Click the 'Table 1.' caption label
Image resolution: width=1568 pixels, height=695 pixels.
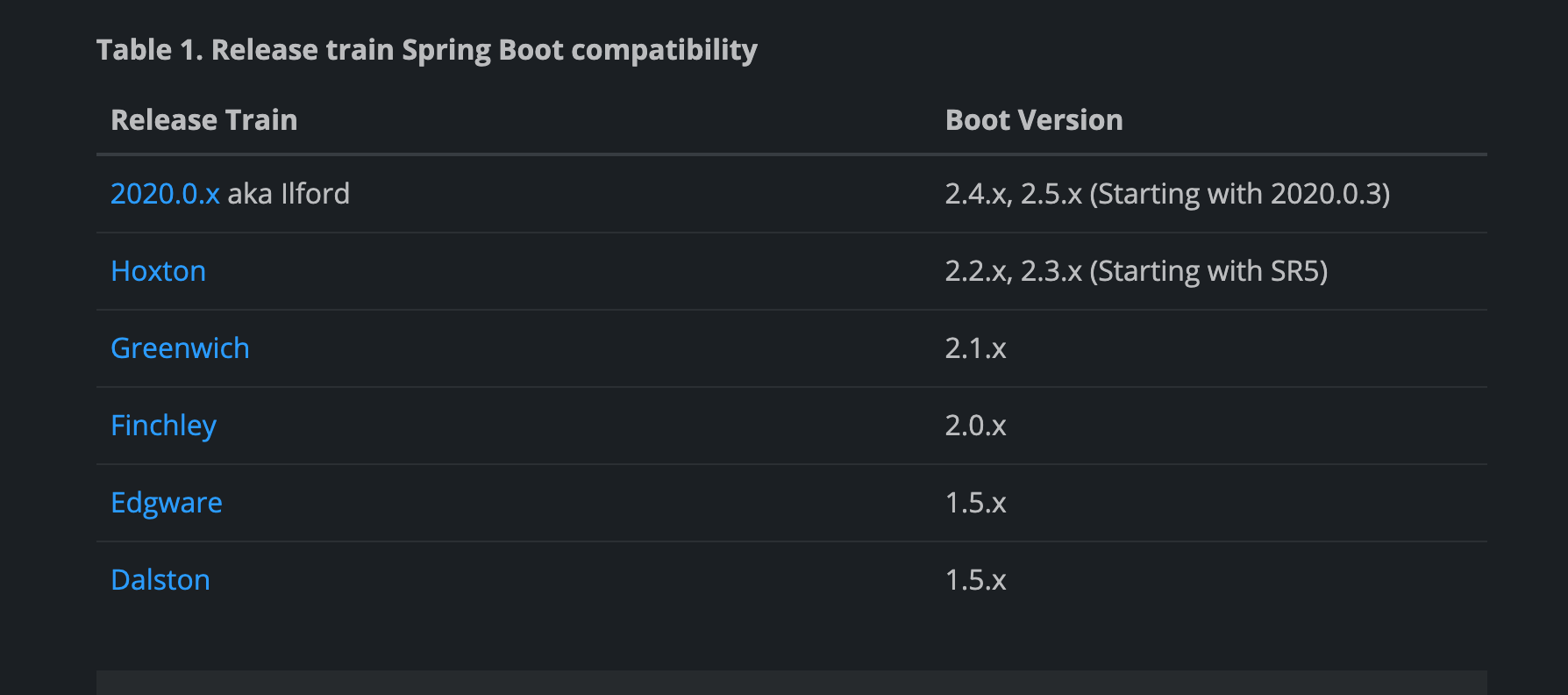(149, 50)
